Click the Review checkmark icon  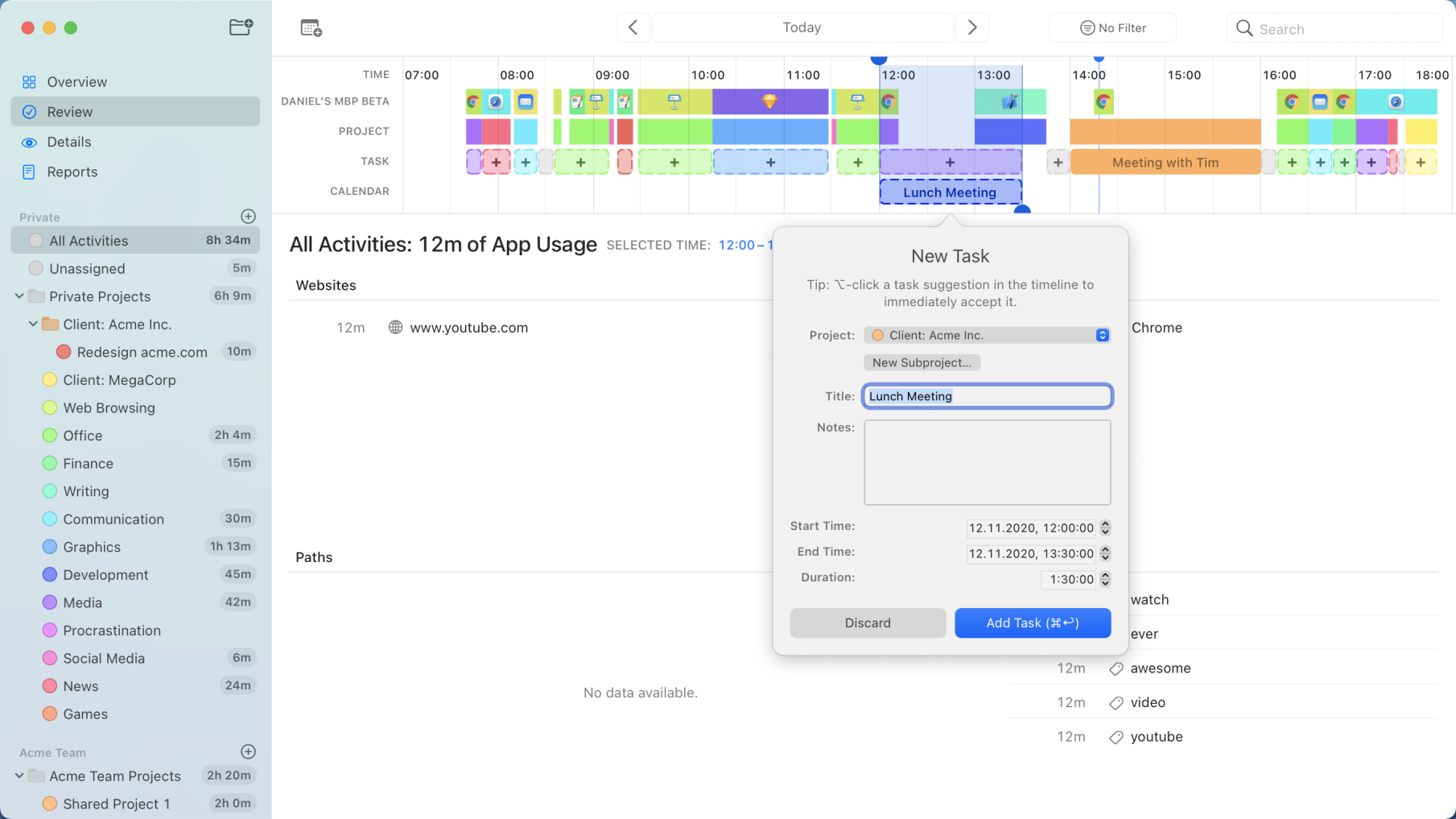pyautogui.click(x=30, y=112)
